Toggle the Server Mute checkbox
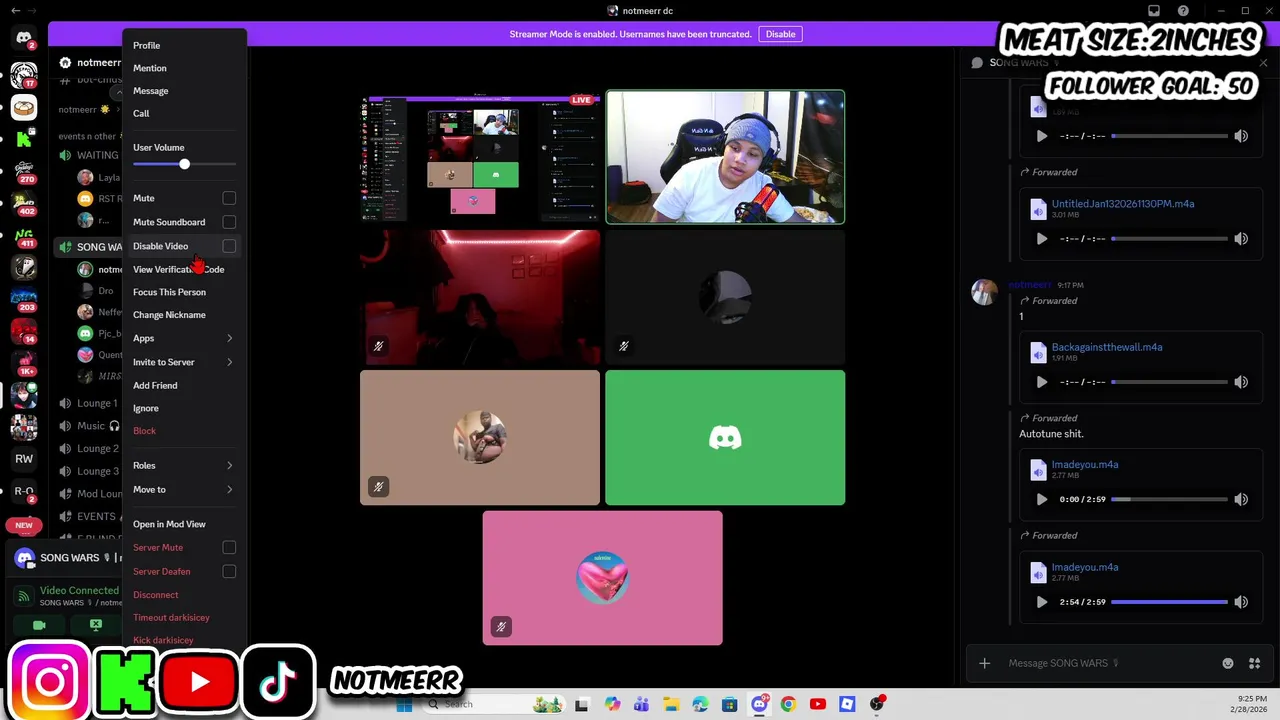The width and height of the screenshot is (1280, 720). point(229,547)
